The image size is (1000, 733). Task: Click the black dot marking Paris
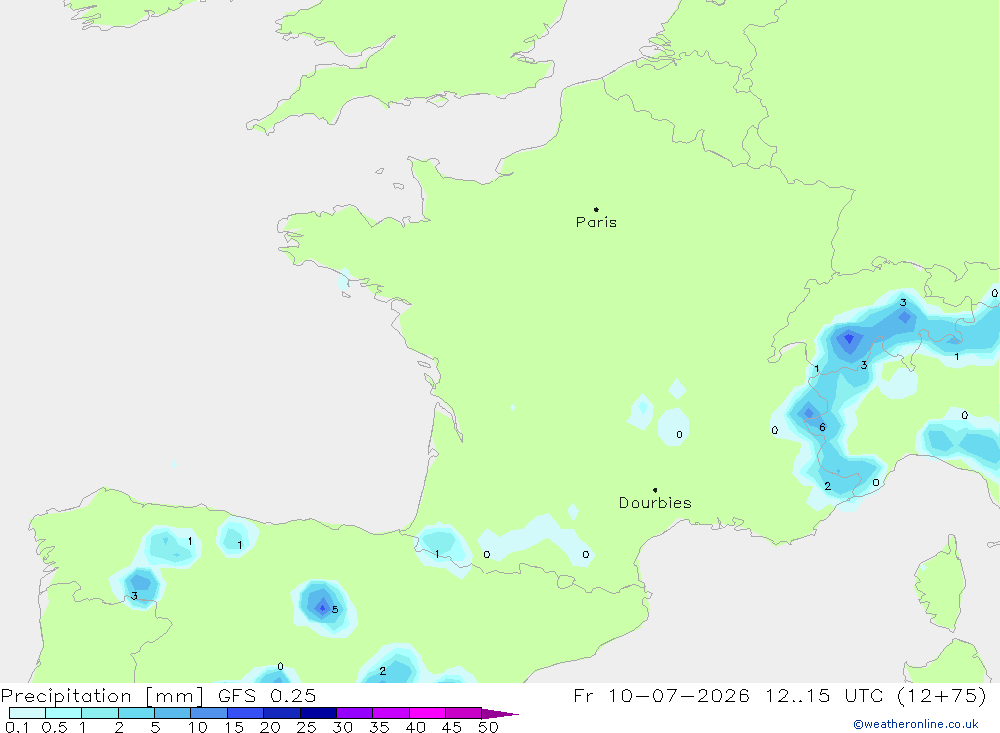596,209
